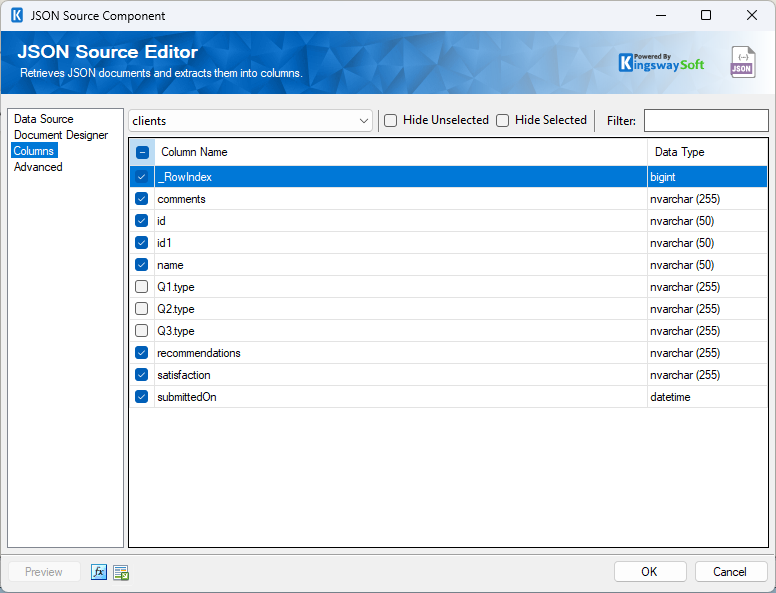Viewport: 776px width, 593px height.
Task: Minimize the JSON Source Component window
Action: click(661, 15)
